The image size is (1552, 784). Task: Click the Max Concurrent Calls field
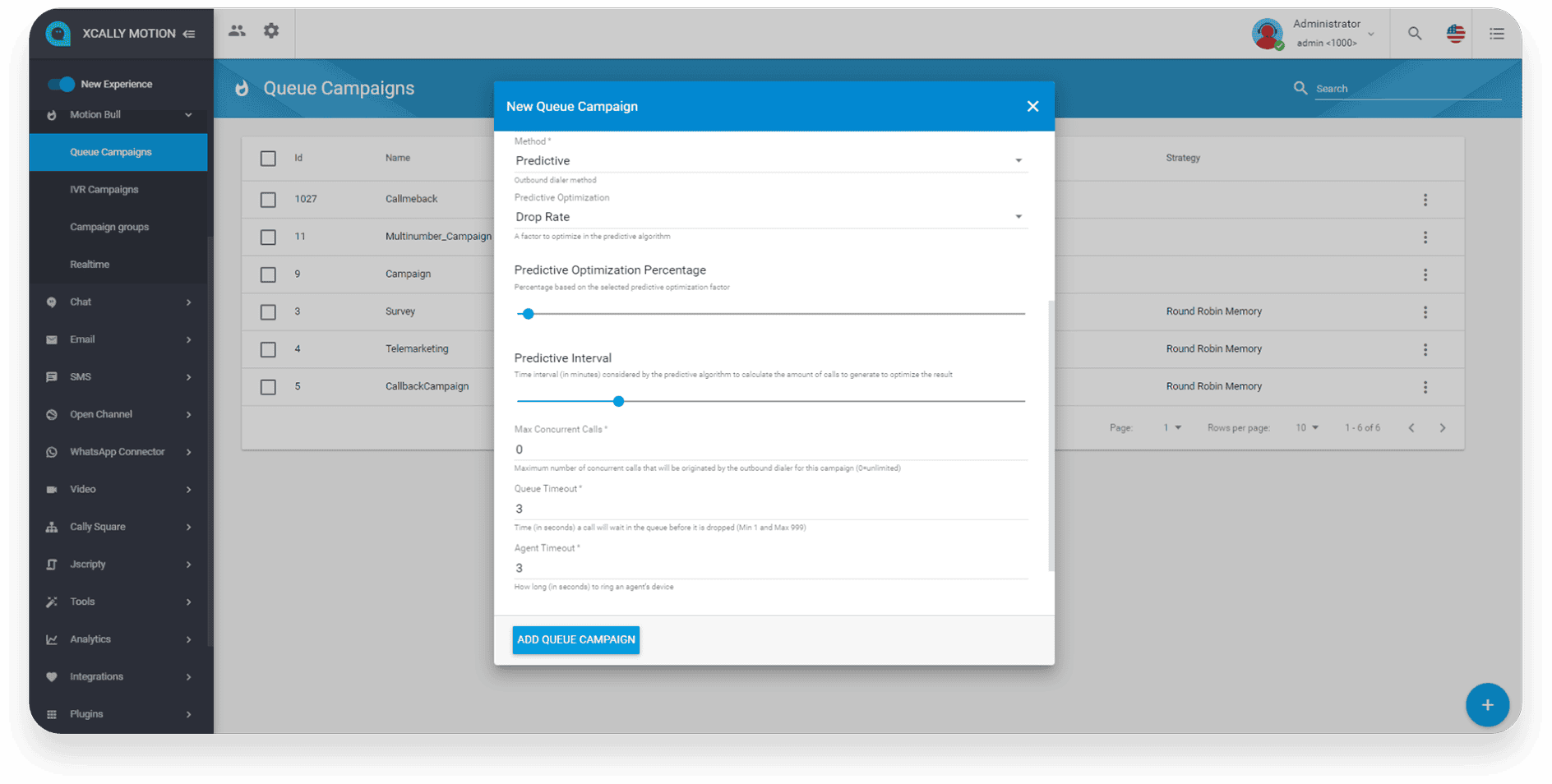coord(770,450)
